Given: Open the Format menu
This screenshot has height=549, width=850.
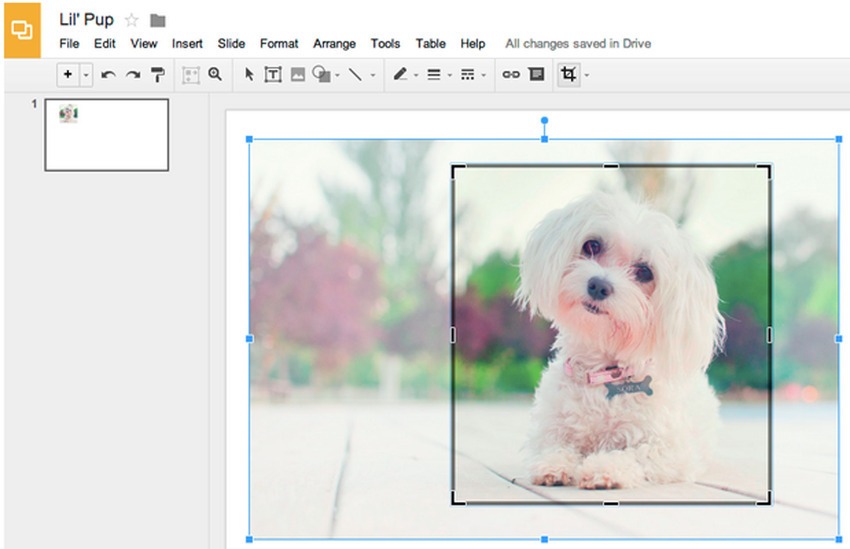Looking at the screenshot, I should click(279, 44).
